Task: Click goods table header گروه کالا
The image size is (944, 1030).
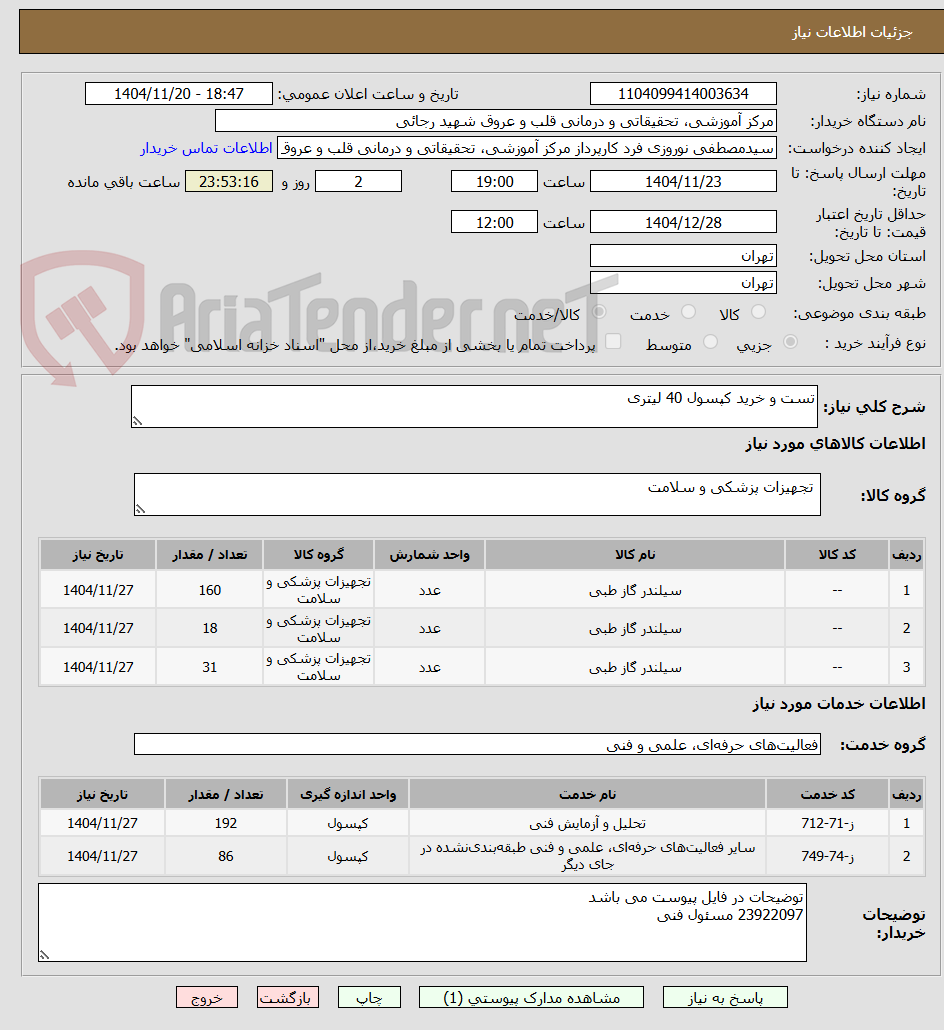Action: (319, 554)
